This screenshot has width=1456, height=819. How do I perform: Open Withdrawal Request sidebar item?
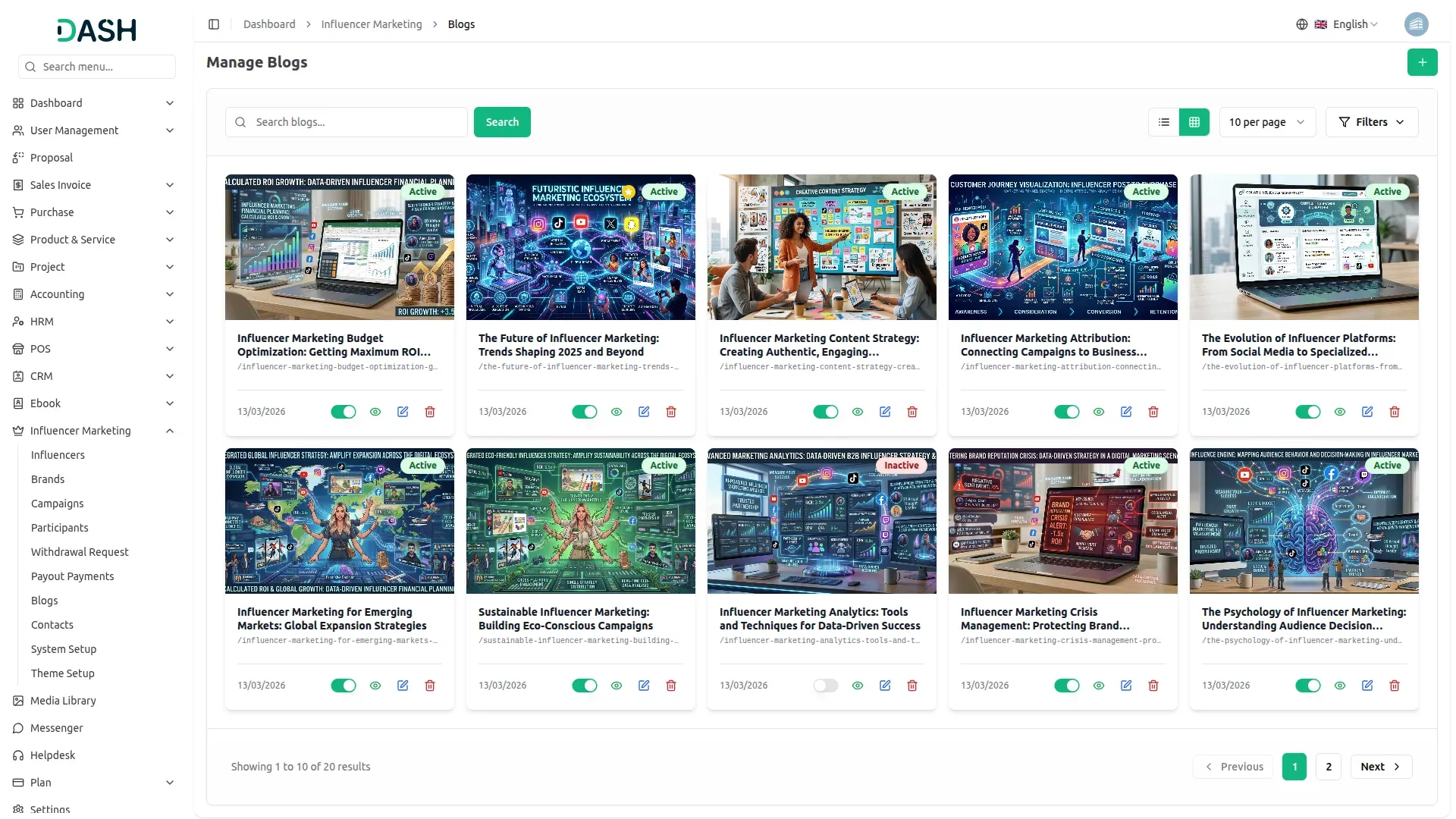click(80, 552)
